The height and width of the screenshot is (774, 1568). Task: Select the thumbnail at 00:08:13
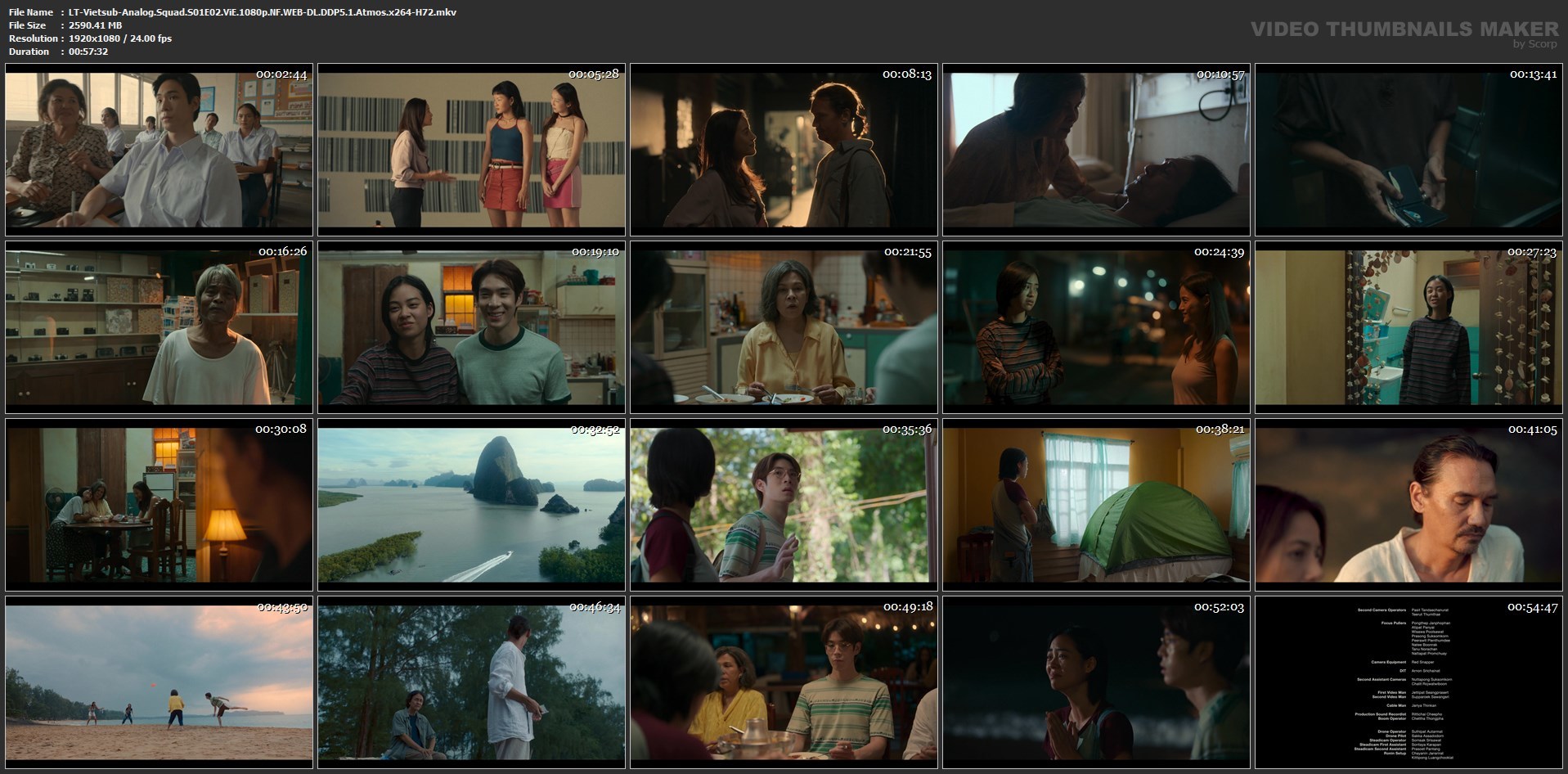[784, 150]
